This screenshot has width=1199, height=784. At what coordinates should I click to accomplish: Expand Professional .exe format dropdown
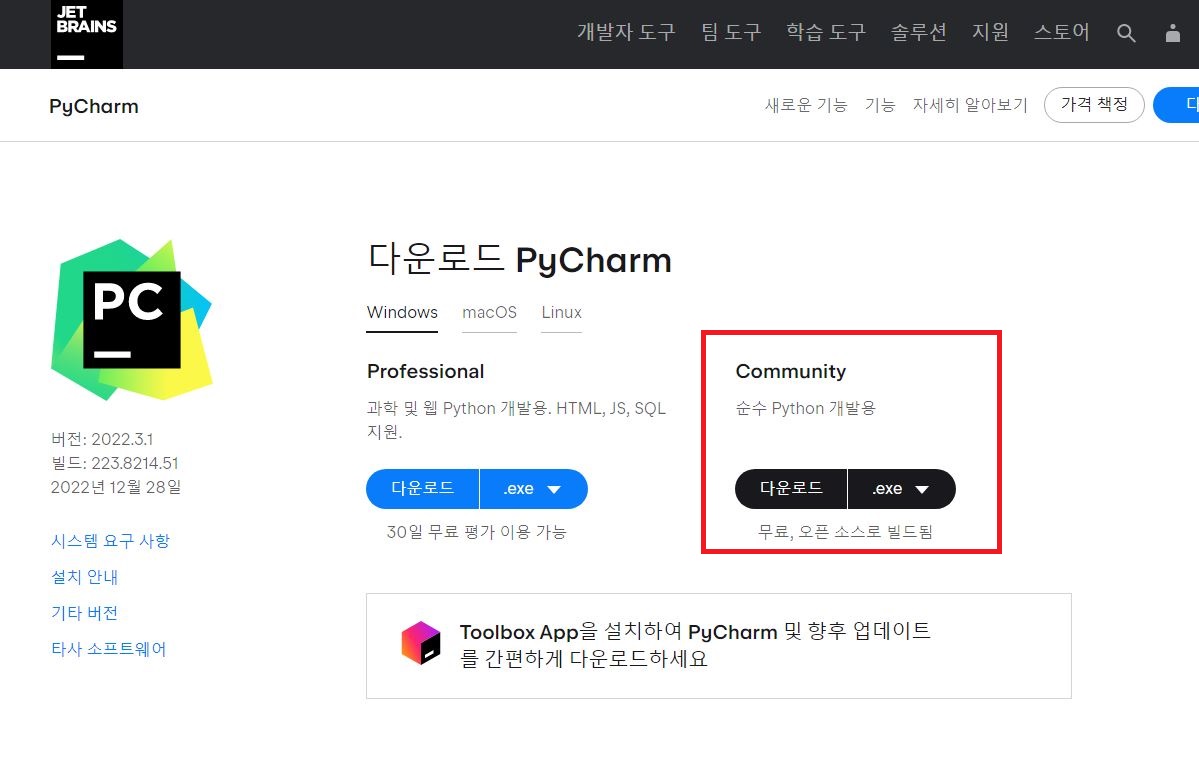tap(534, 489)
